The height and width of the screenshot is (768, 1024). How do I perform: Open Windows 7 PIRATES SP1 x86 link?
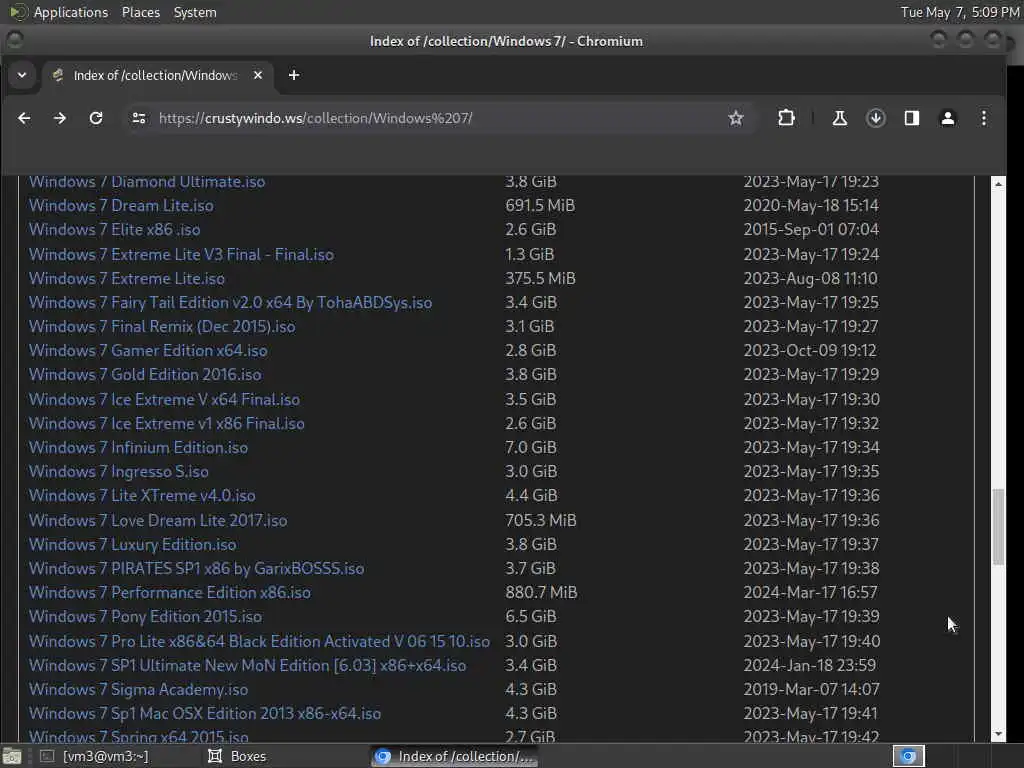[197, 569]
